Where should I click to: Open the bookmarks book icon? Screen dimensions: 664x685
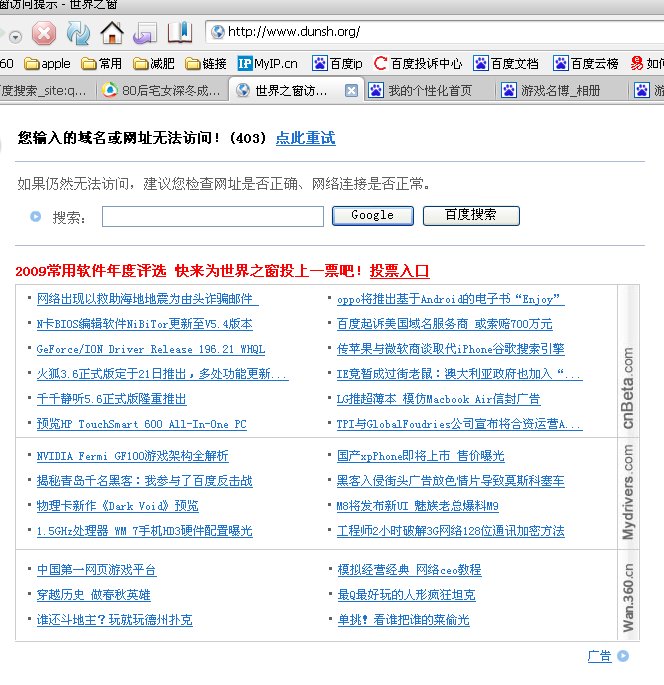pos(180,32)
